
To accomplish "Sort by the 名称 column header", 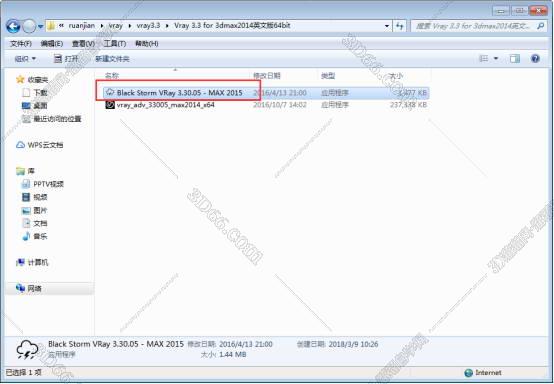I will tap(112, 76).
